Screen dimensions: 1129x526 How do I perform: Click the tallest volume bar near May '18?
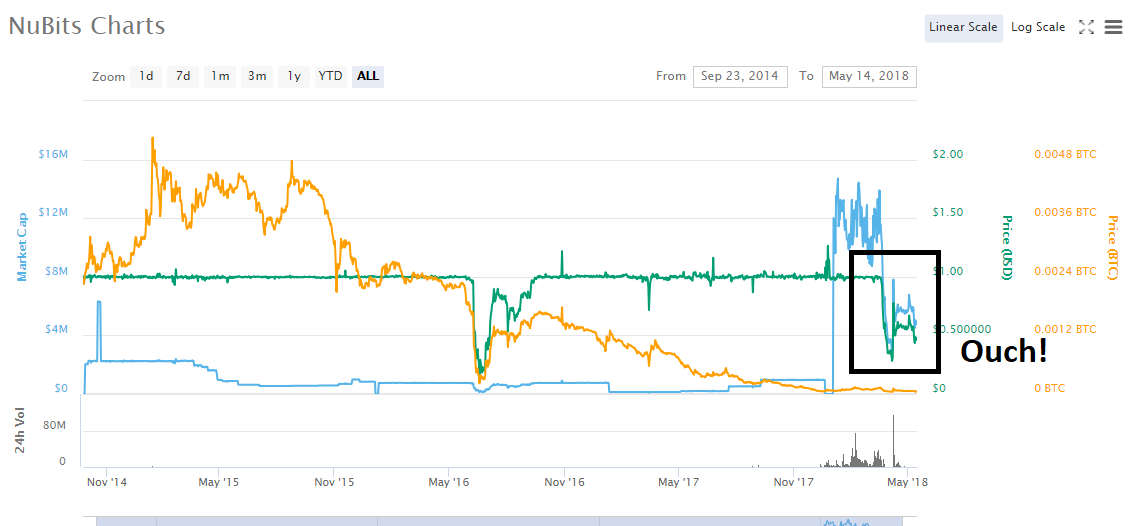(x=894, y=441)
